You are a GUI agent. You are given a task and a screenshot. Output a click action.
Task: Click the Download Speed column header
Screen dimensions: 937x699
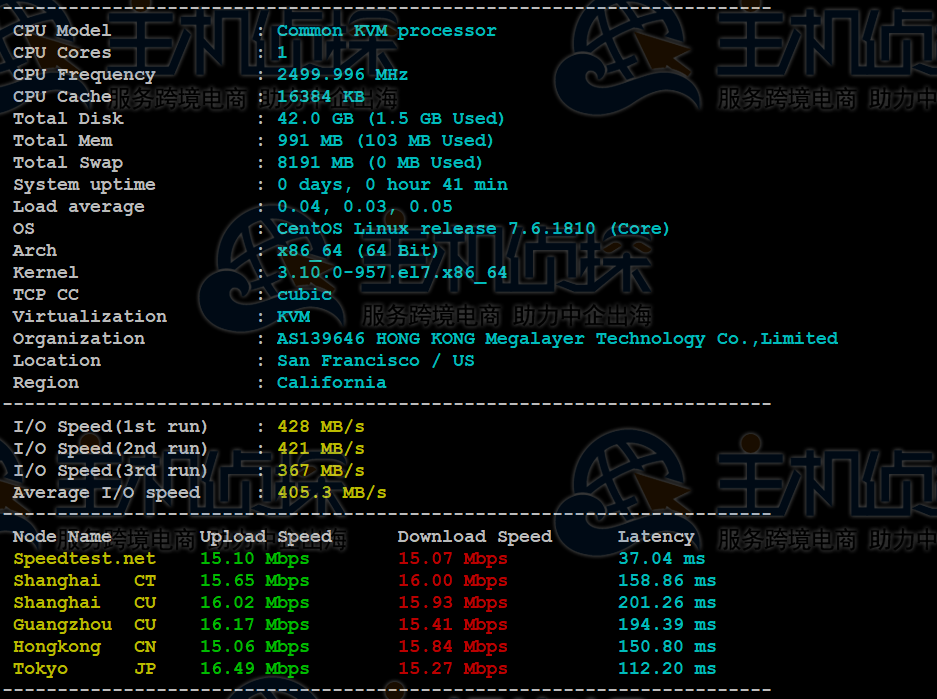click(x=474, y=537)
